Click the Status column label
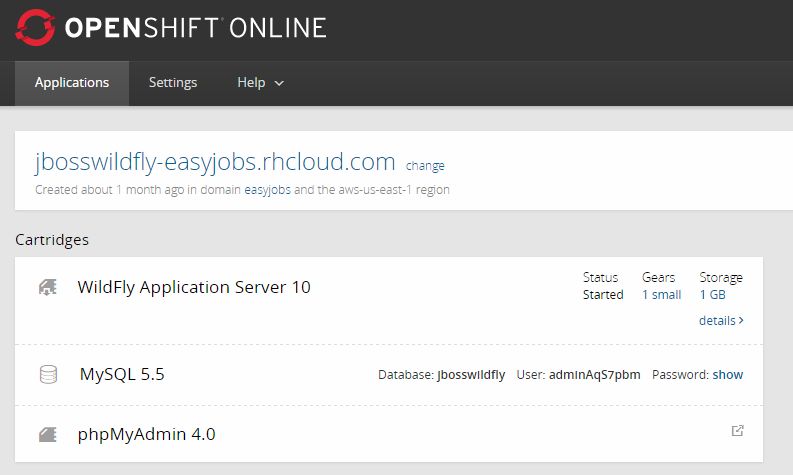Image resolution: width=793 pixels, height=475 pixels. coord(600,277)
